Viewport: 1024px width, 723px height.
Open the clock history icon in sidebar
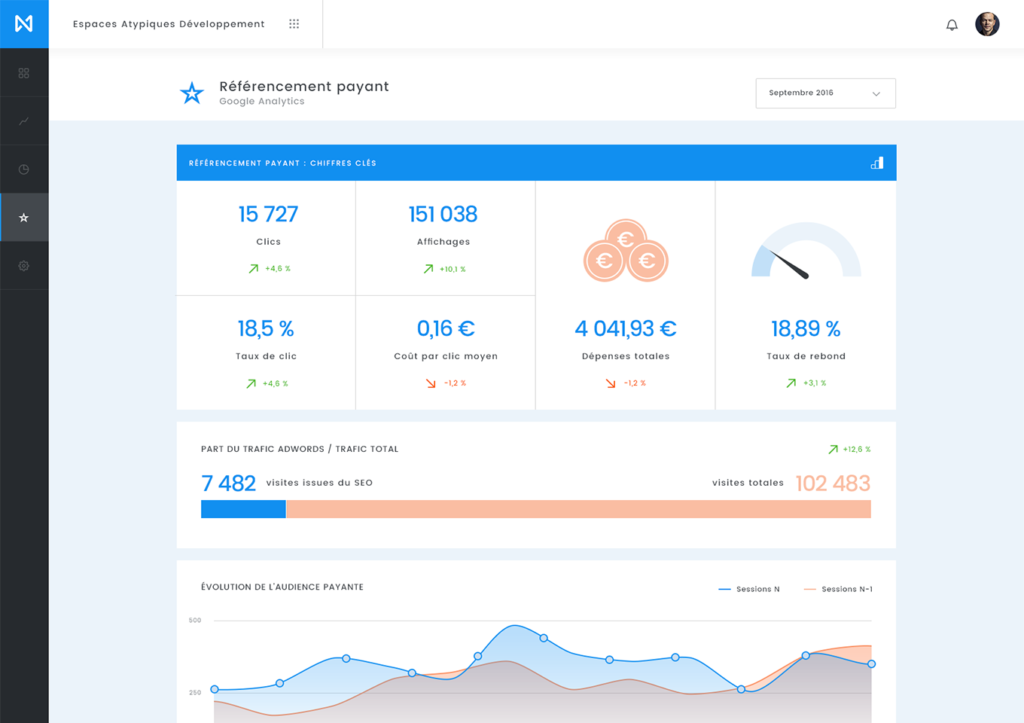23,168
